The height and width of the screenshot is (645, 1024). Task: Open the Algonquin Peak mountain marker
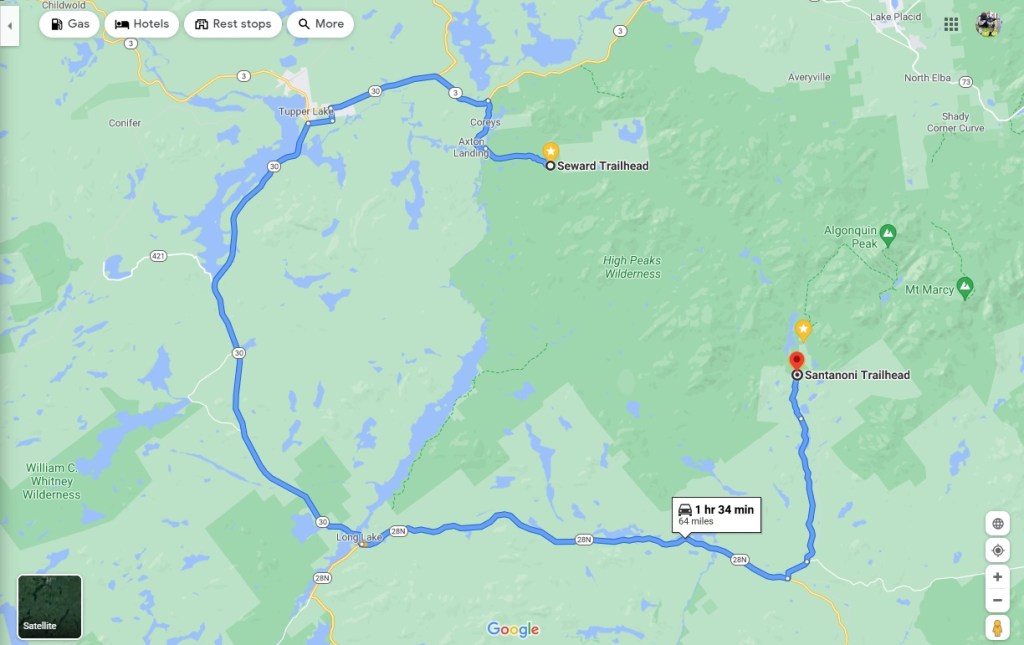pyautogui.click(x=888, y=233)
